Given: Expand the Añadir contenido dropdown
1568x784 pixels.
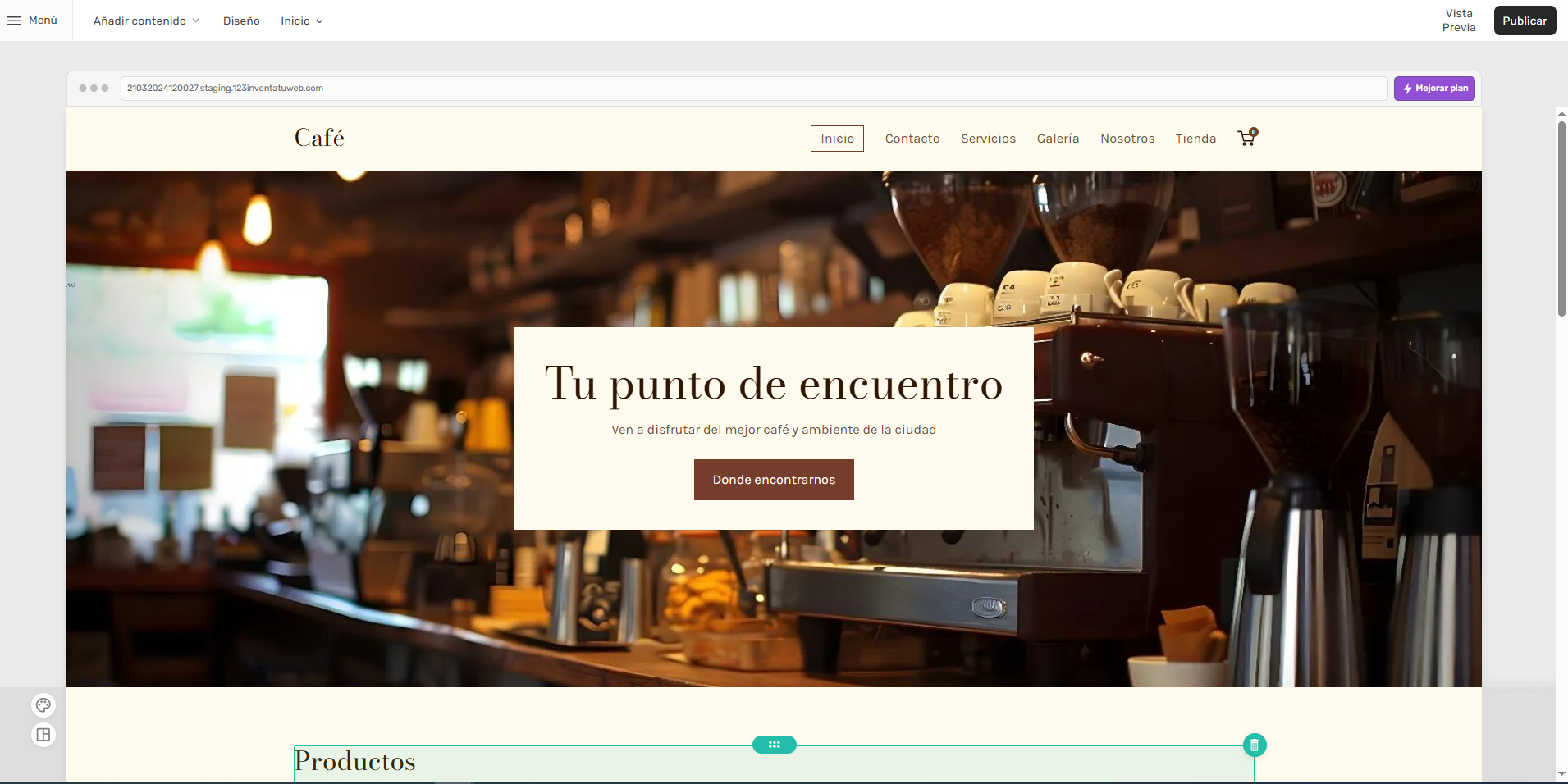Looking at the screenshot, I should (x=146, y=21).
